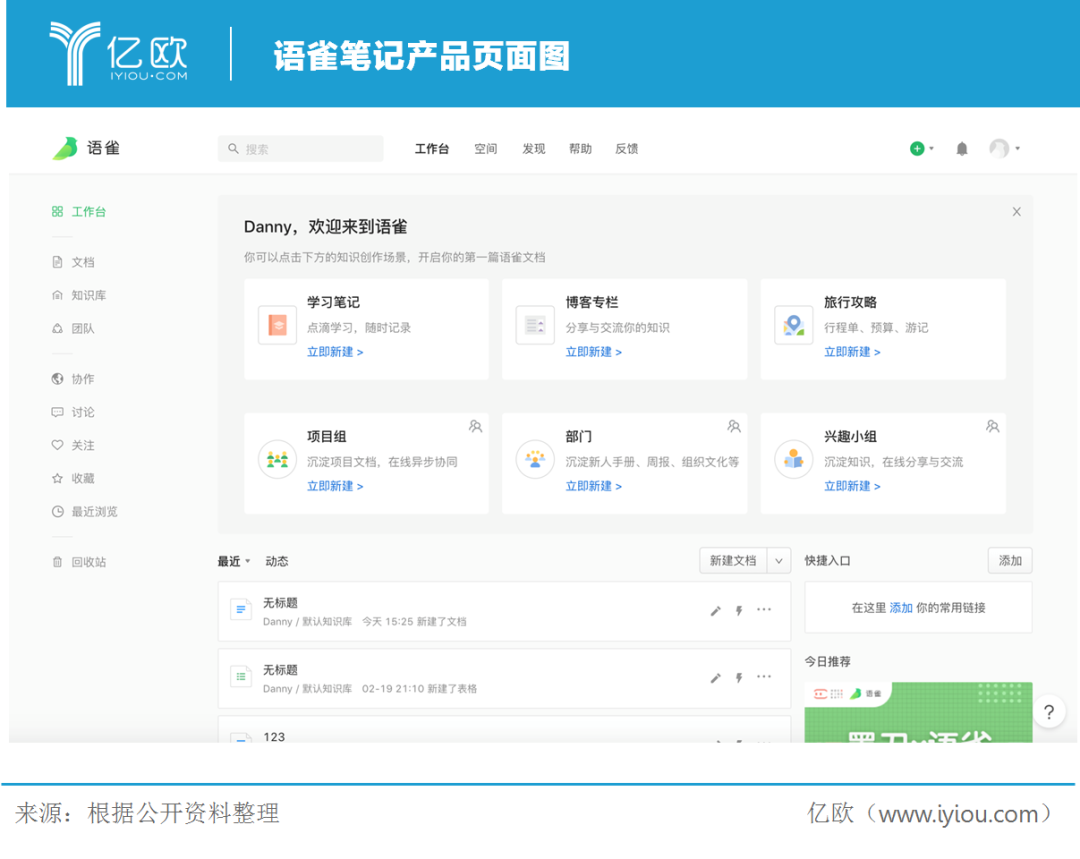Click the 团队 sidebar icon
This screenshot has height=859, width=1080.
point(58,328)
